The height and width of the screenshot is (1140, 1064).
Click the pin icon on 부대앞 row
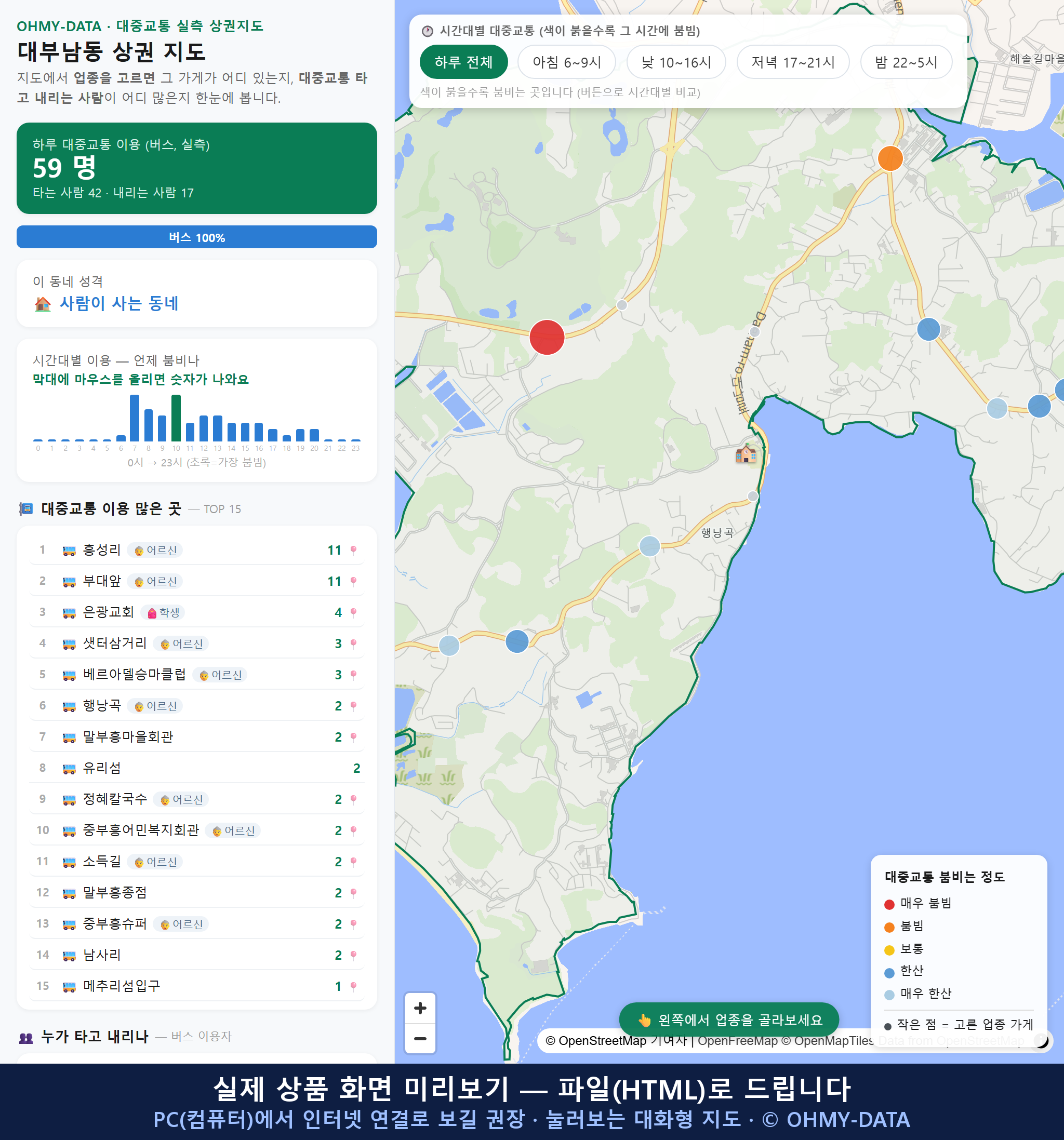click(x=353, y=582)
